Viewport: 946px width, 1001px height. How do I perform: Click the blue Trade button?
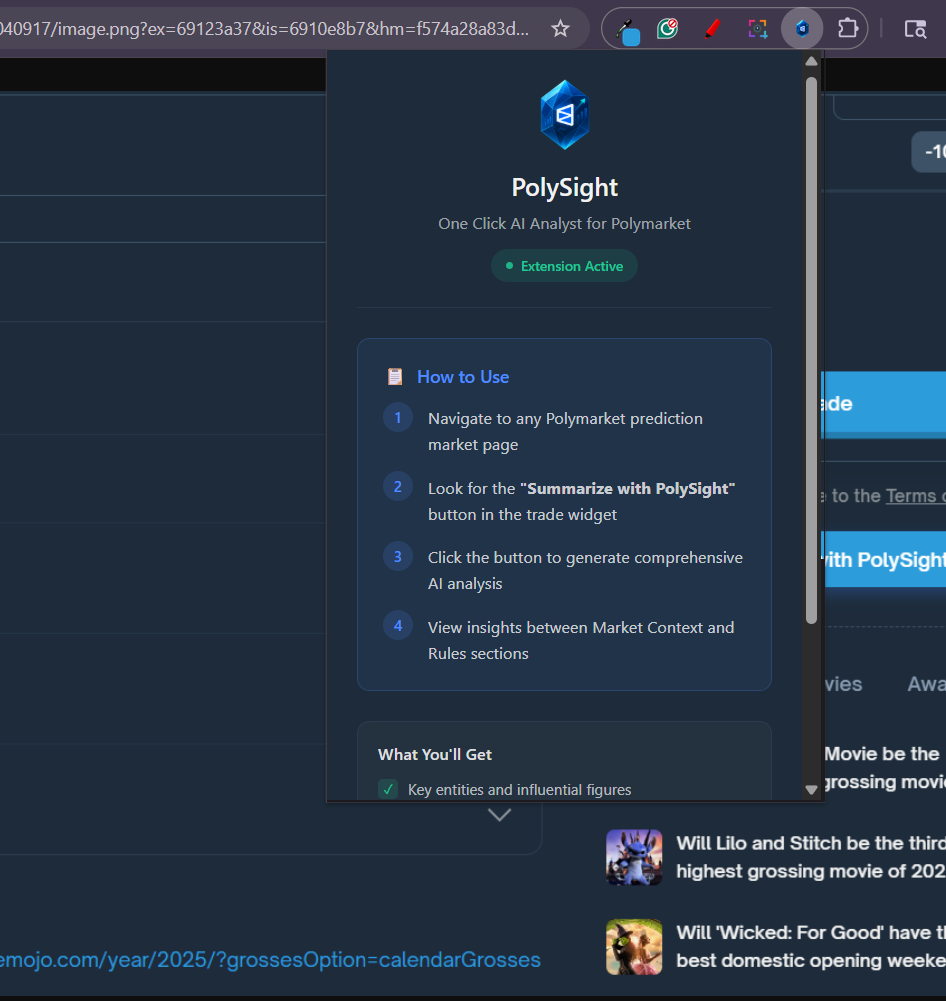884,404
